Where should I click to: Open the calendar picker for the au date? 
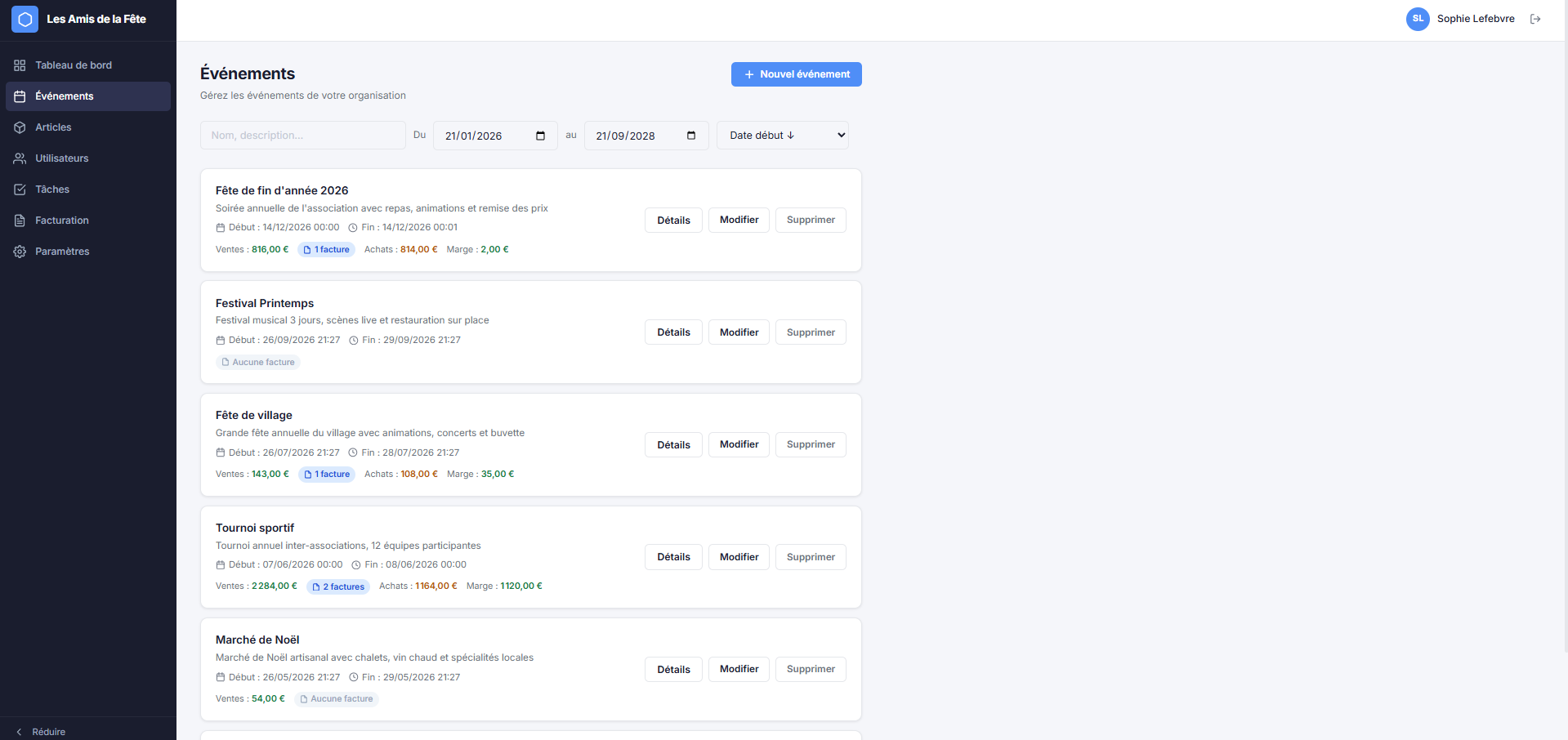click(x=691, y=136)
